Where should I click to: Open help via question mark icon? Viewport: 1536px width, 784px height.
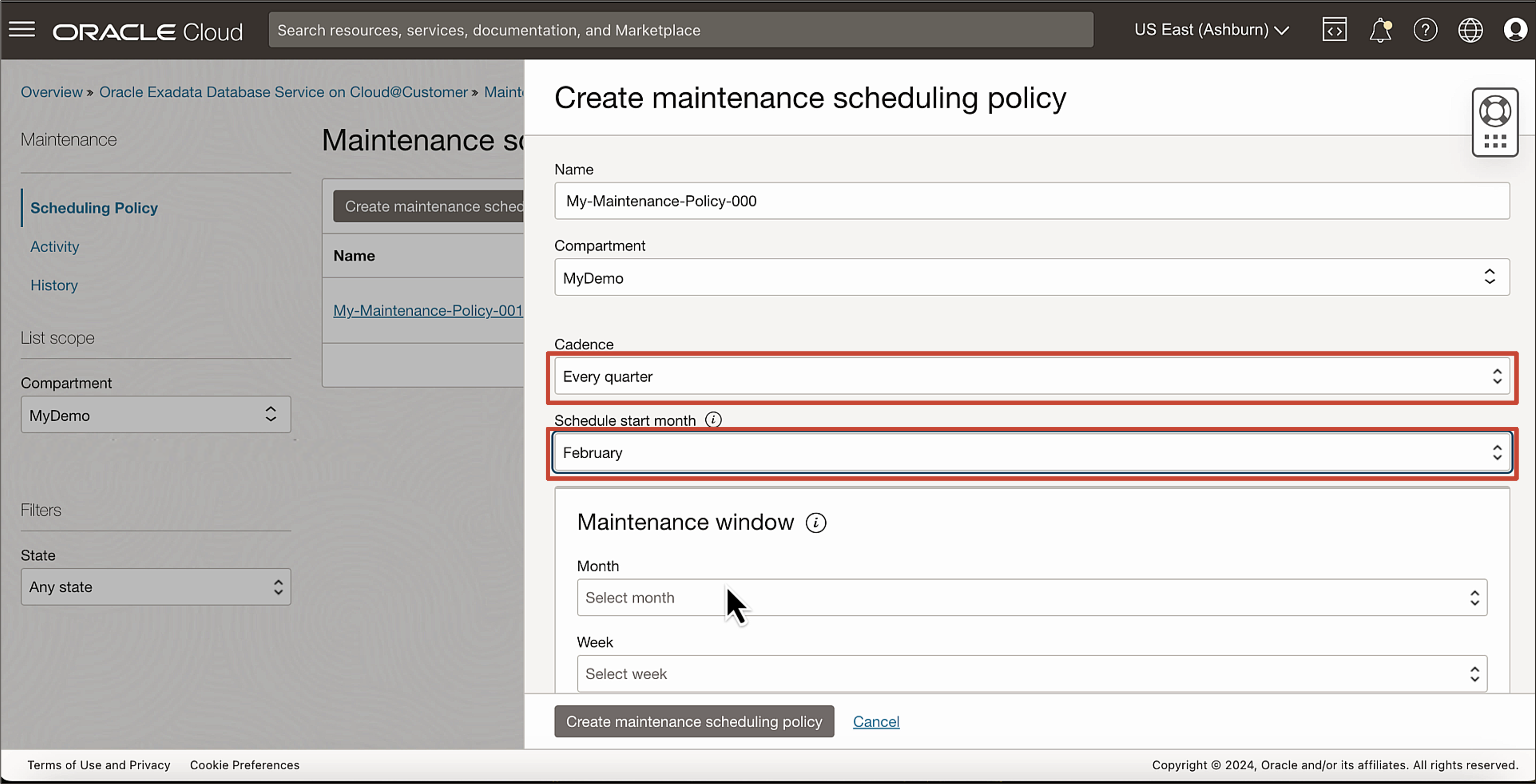tap(1426, 29)
